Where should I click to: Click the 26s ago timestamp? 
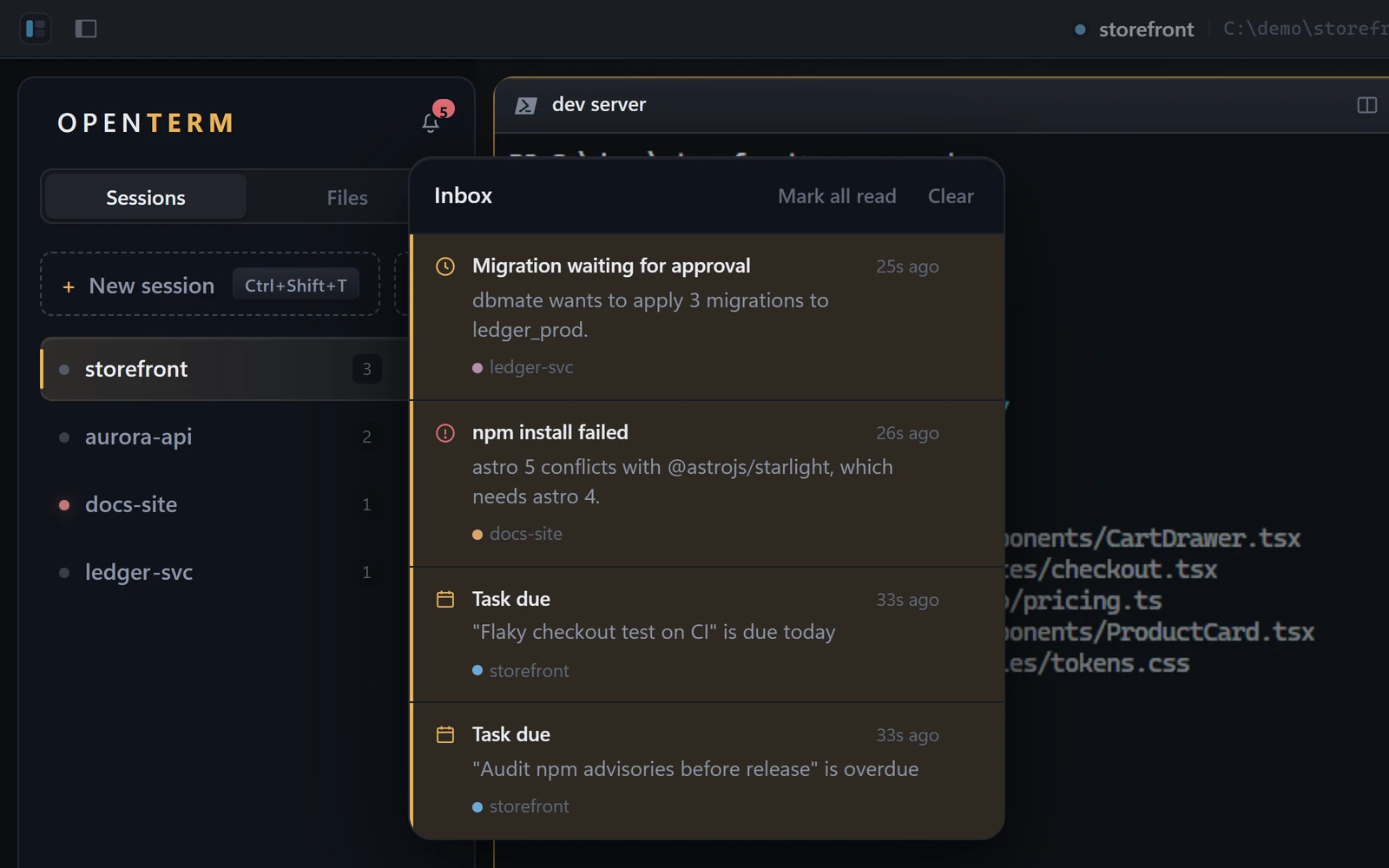pos(907,433)
